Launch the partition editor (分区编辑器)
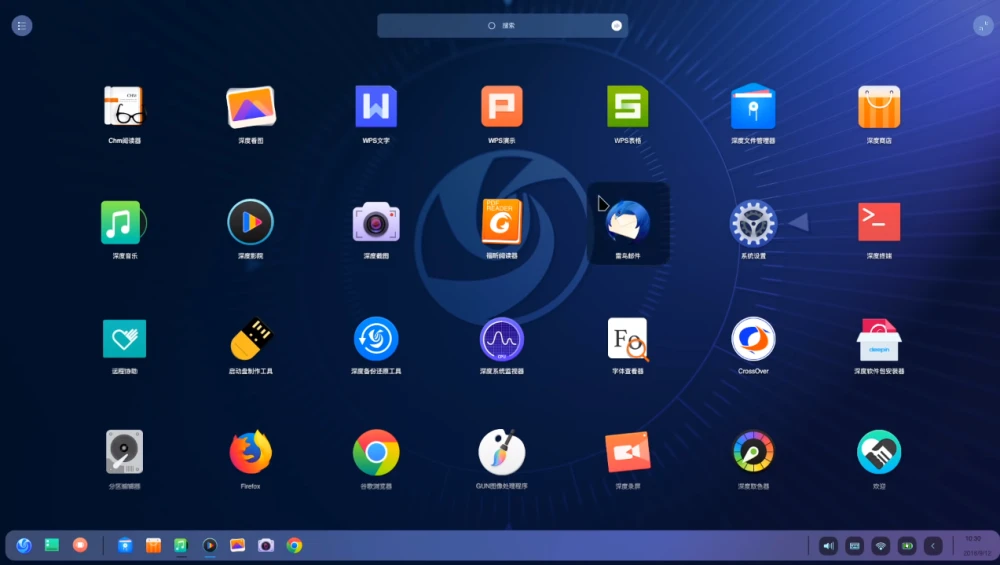The width and height of the screenshot is (1000, 565). 124,452
